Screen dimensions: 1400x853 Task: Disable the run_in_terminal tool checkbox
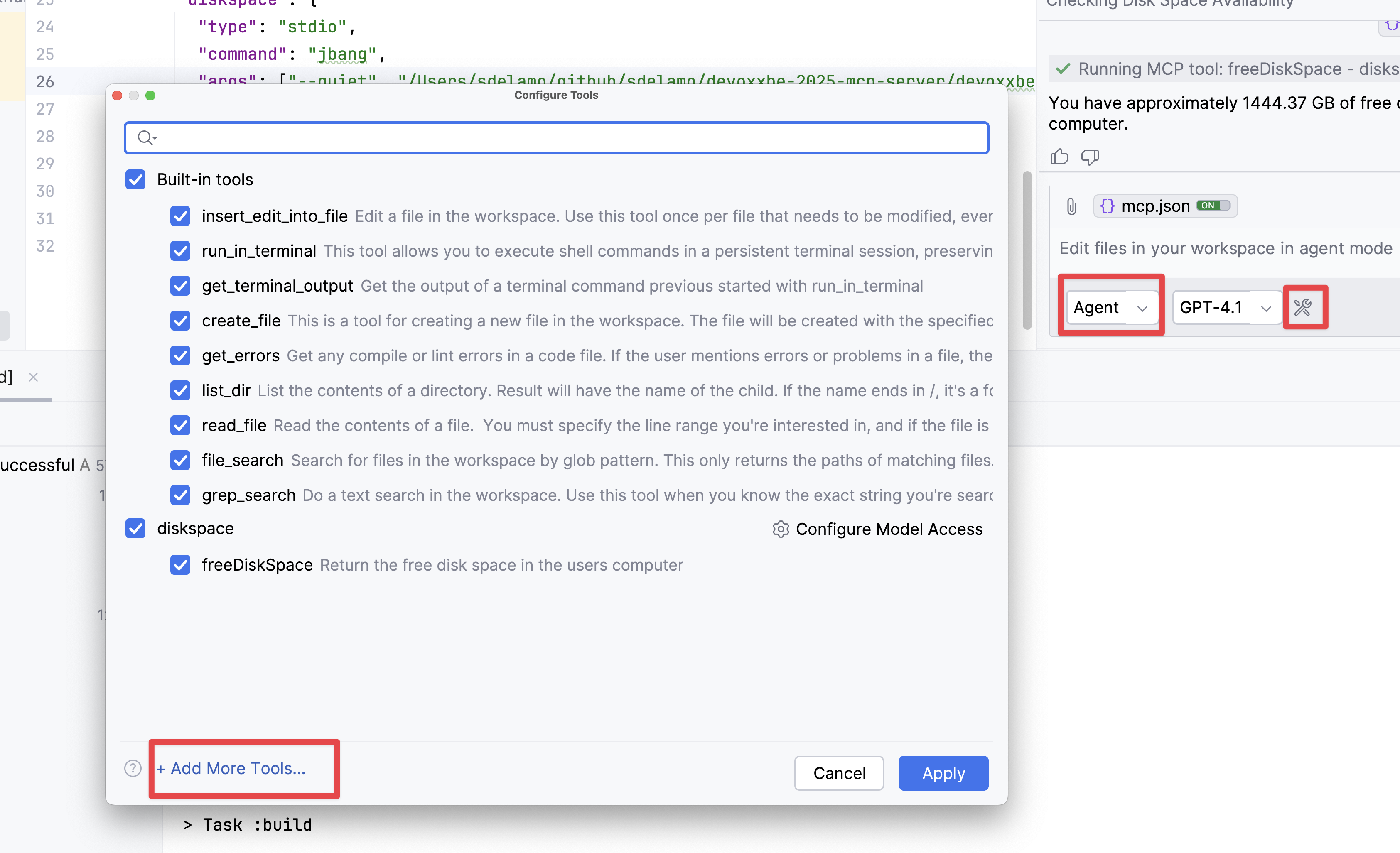(x=180, y=251)
